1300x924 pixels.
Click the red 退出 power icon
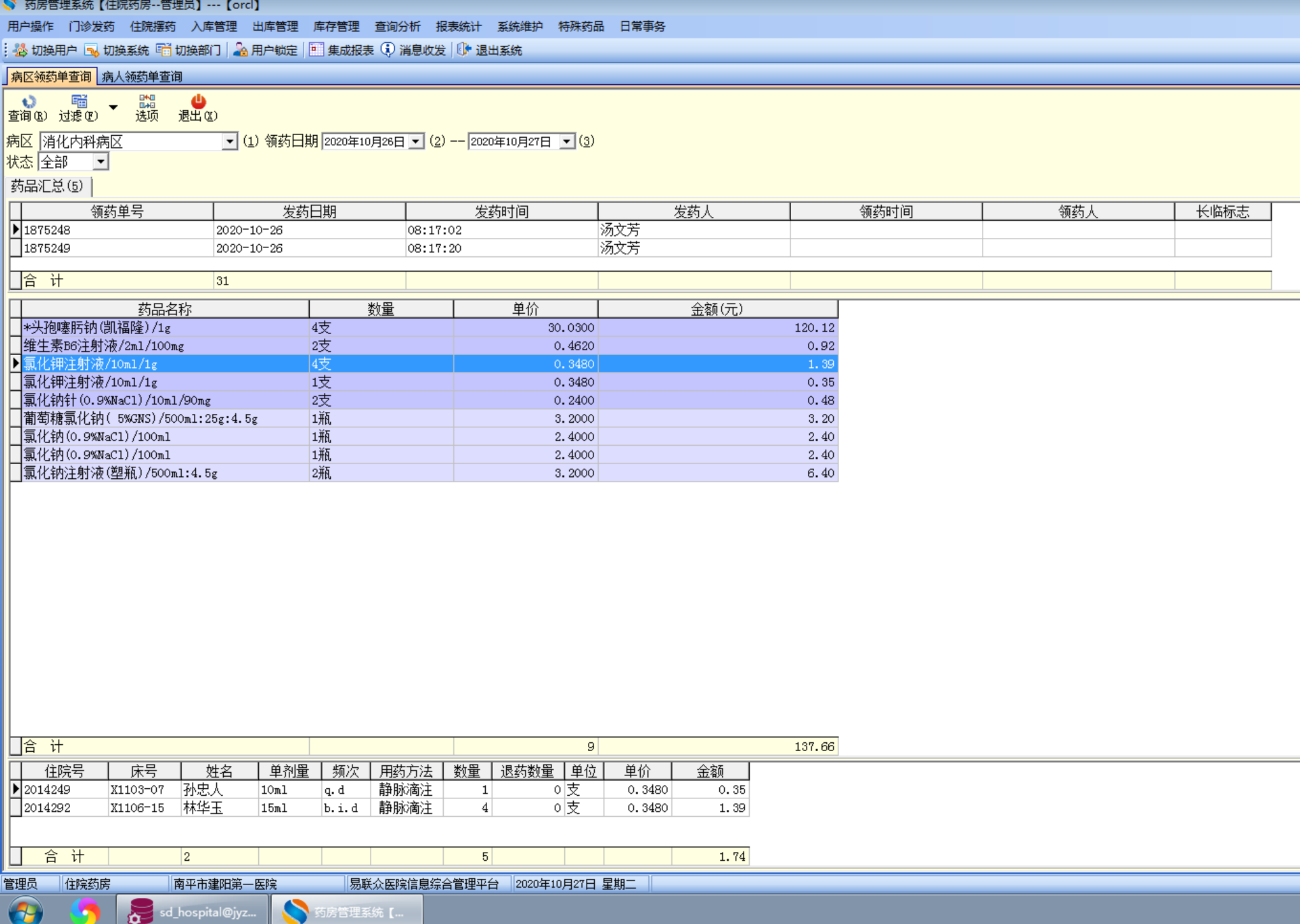point(198,102)
